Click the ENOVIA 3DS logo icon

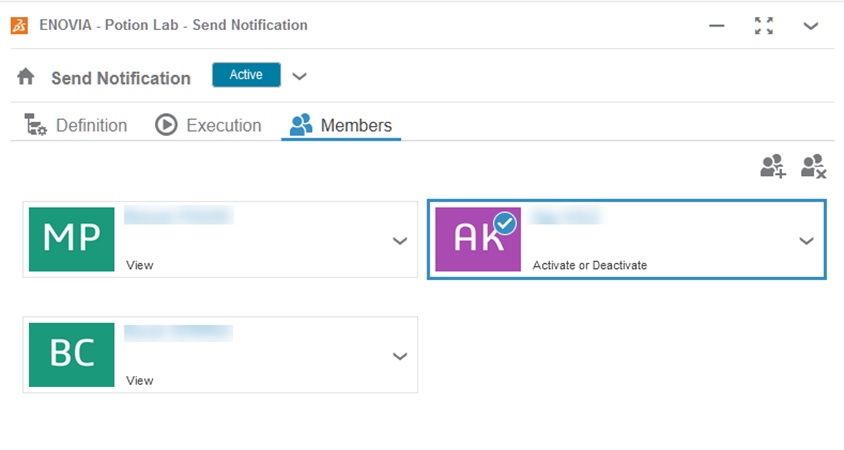[19, 25]
